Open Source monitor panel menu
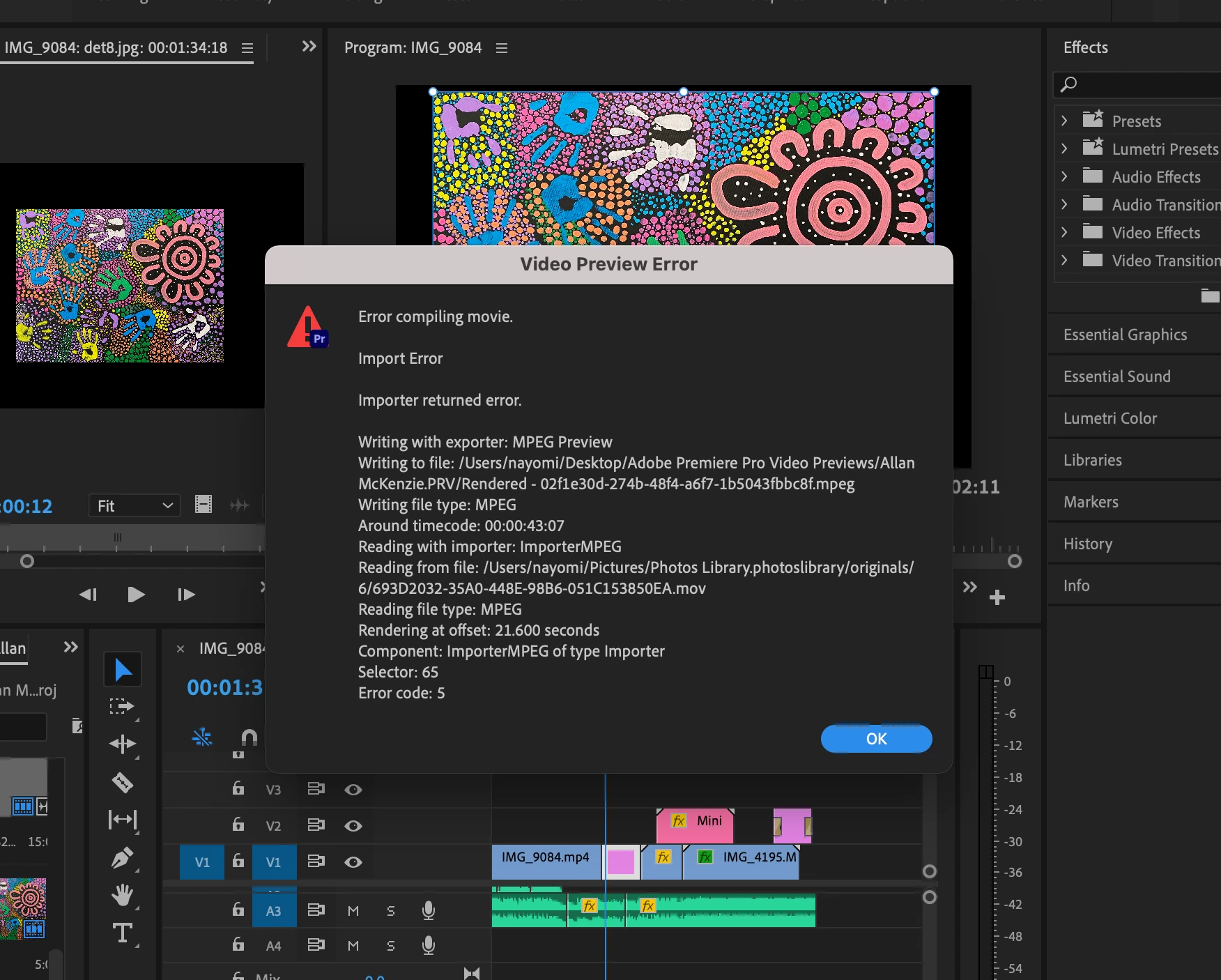This screenshot has height=980, width=1221. (x=247, y=48)
